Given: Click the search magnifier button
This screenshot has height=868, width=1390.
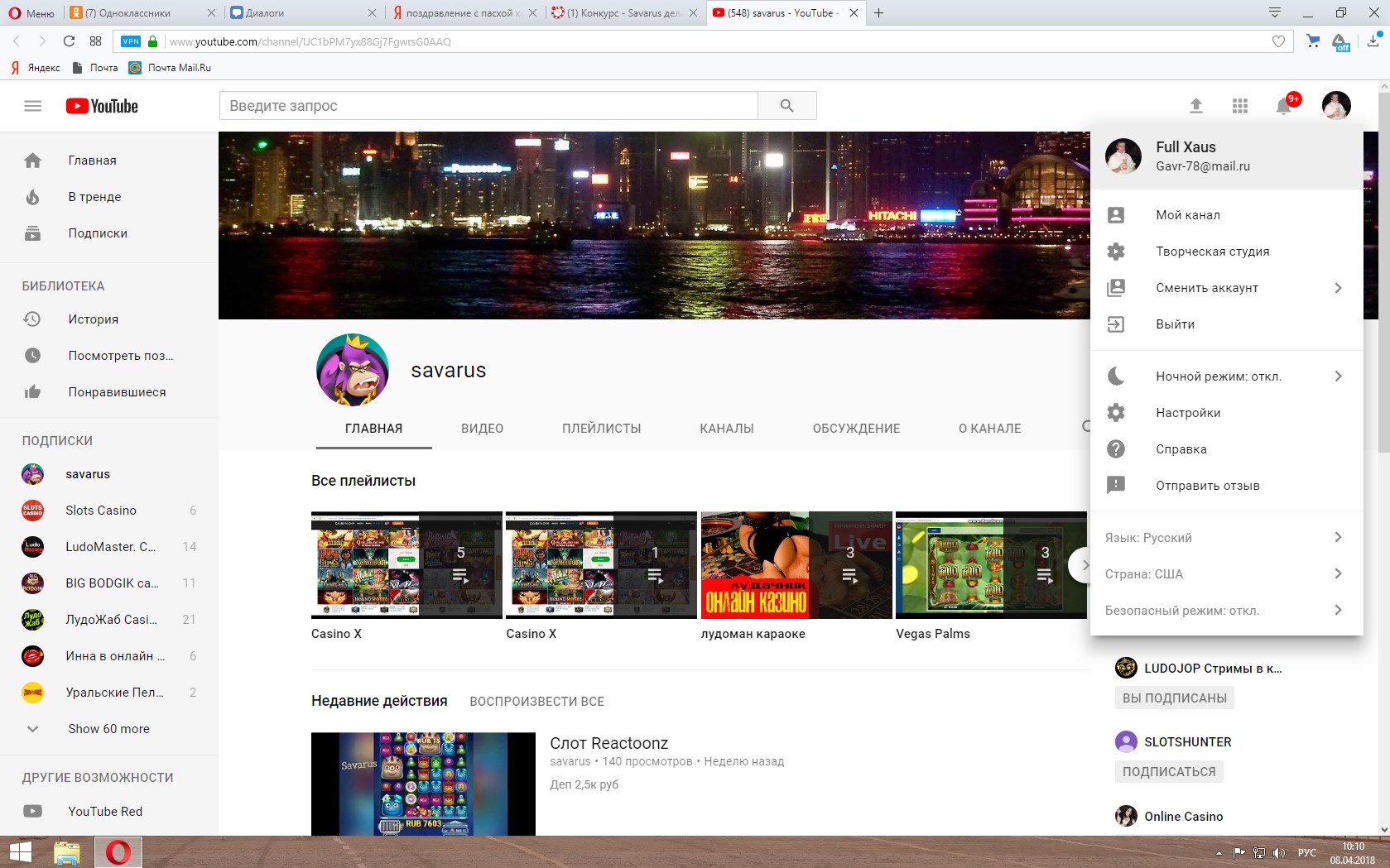Looking at the screenshot, I should coord(786,106).
